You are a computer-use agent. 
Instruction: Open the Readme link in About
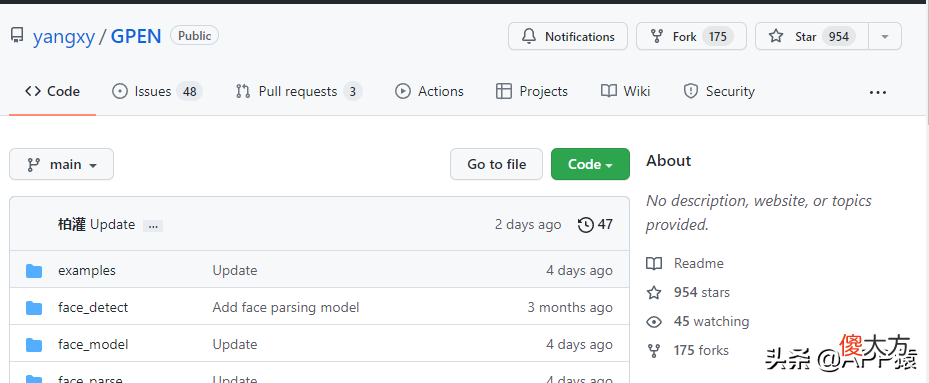pyautogui.click(x=699, y=263)
